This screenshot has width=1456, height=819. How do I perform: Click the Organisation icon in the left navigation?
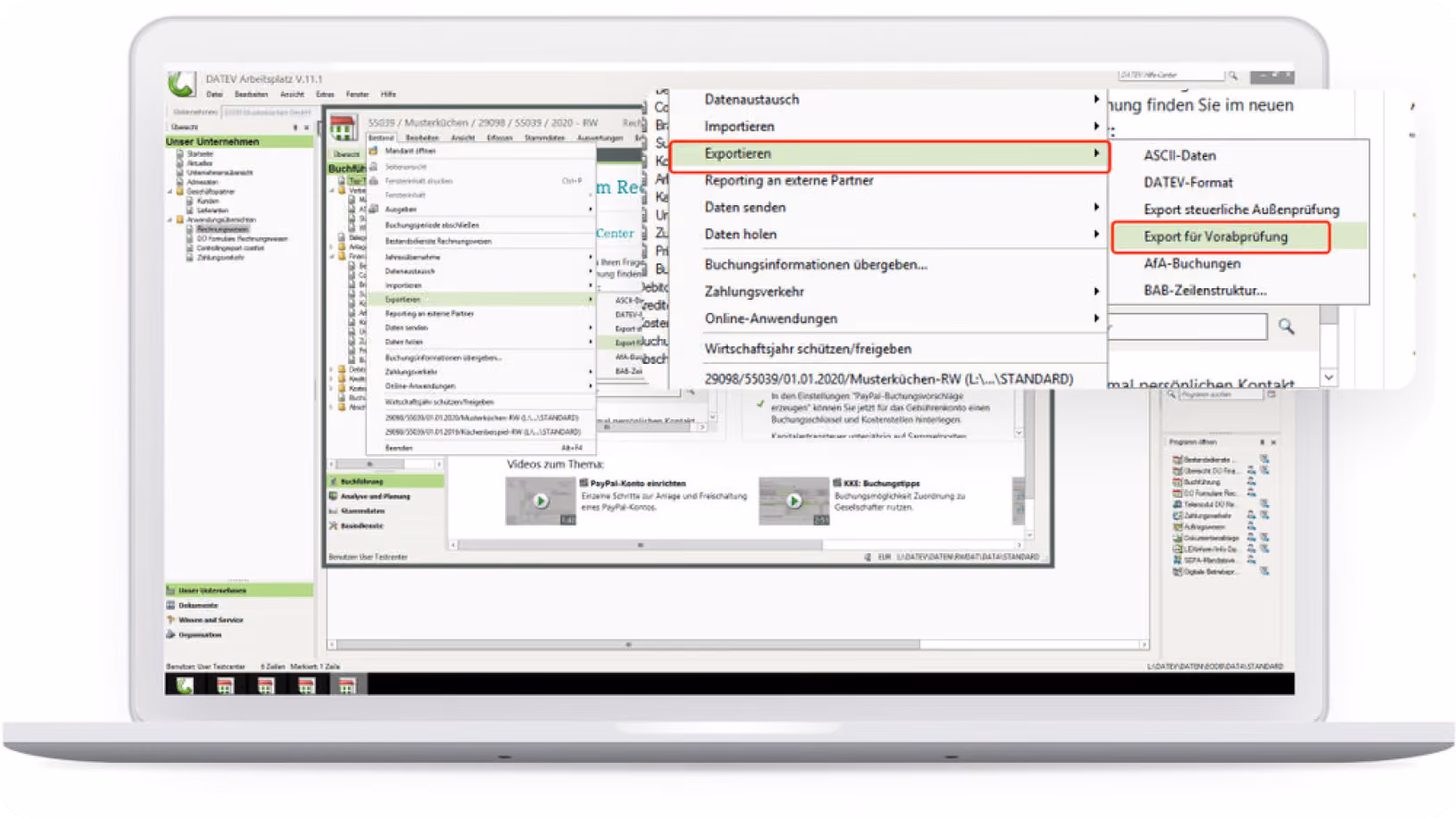click(170, 634)
